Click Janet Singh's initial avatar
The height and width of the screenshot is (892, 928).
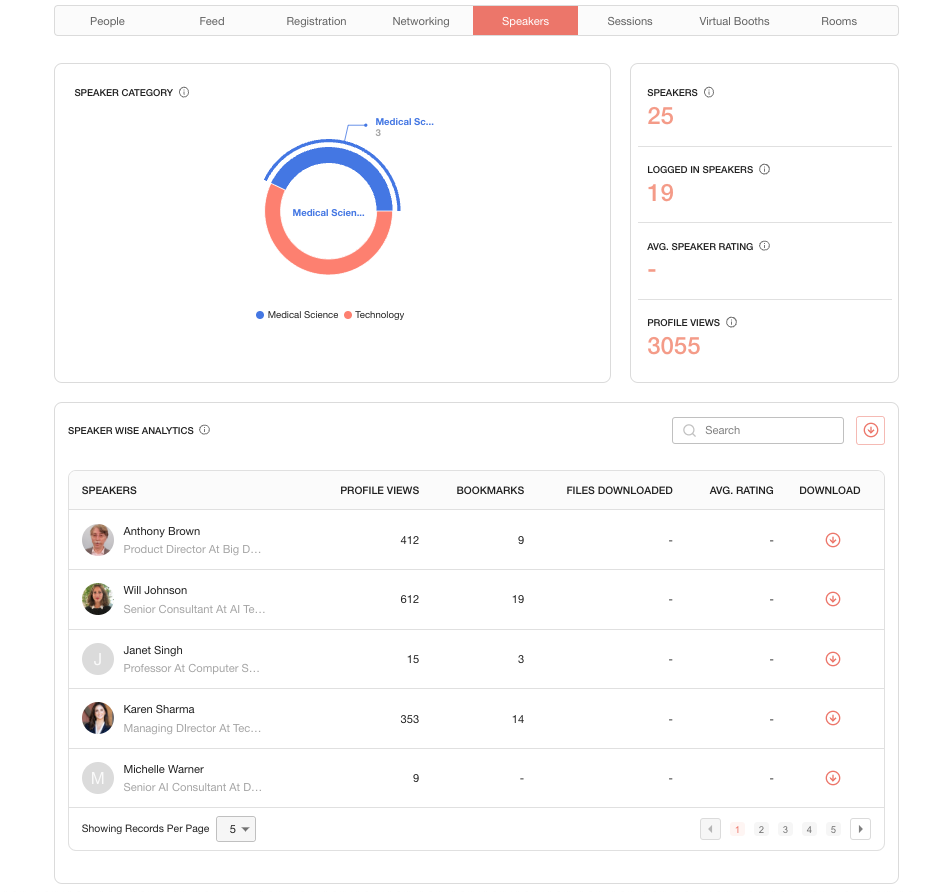(x=98, y=659)
